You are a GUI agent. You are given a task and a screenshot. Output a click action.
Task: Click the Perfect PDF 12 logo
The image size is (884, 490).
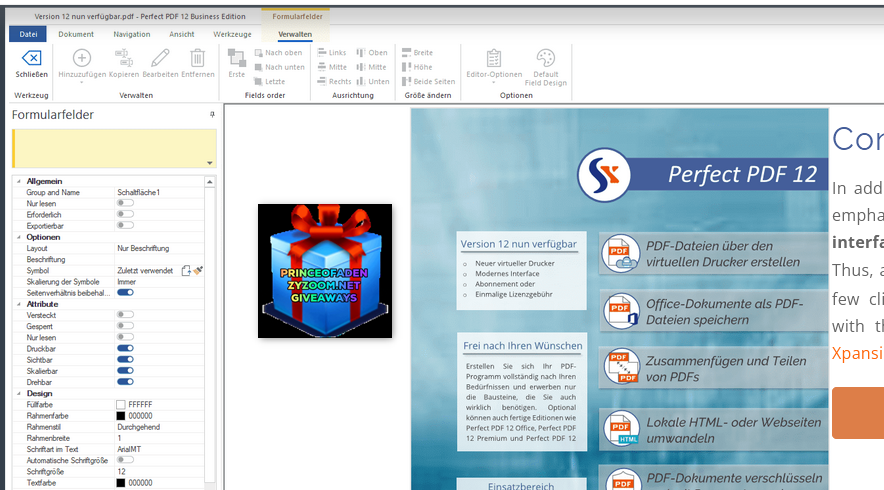coord(604,175)
